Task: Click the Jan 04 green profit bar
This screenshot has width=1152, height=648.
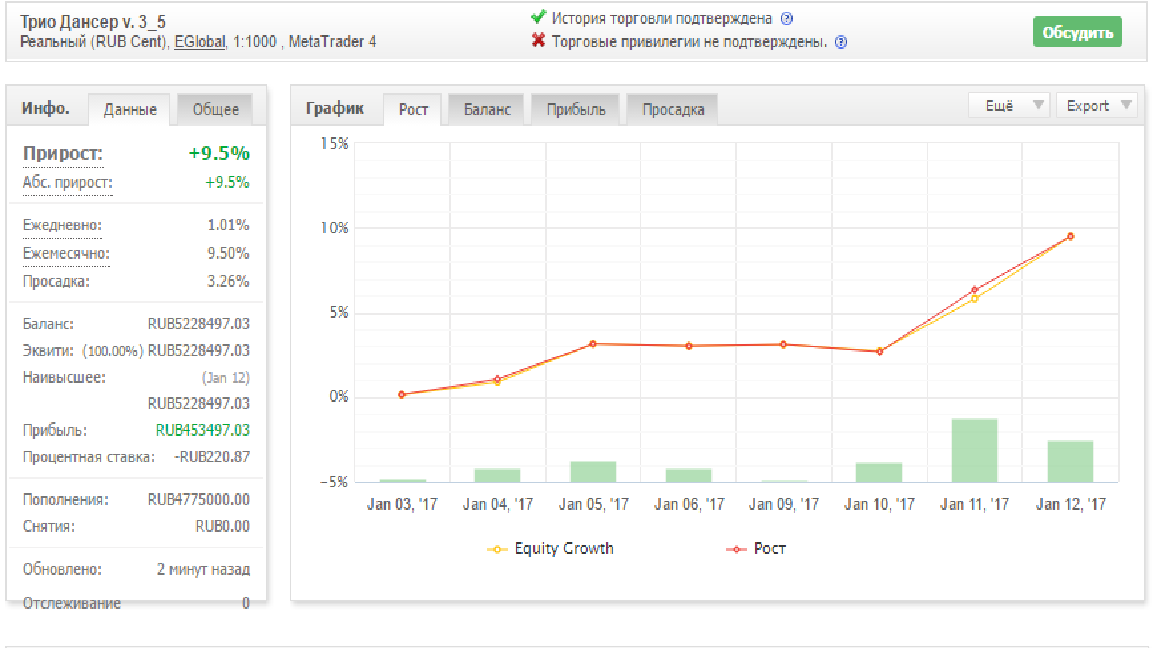Action: point(497,475)
